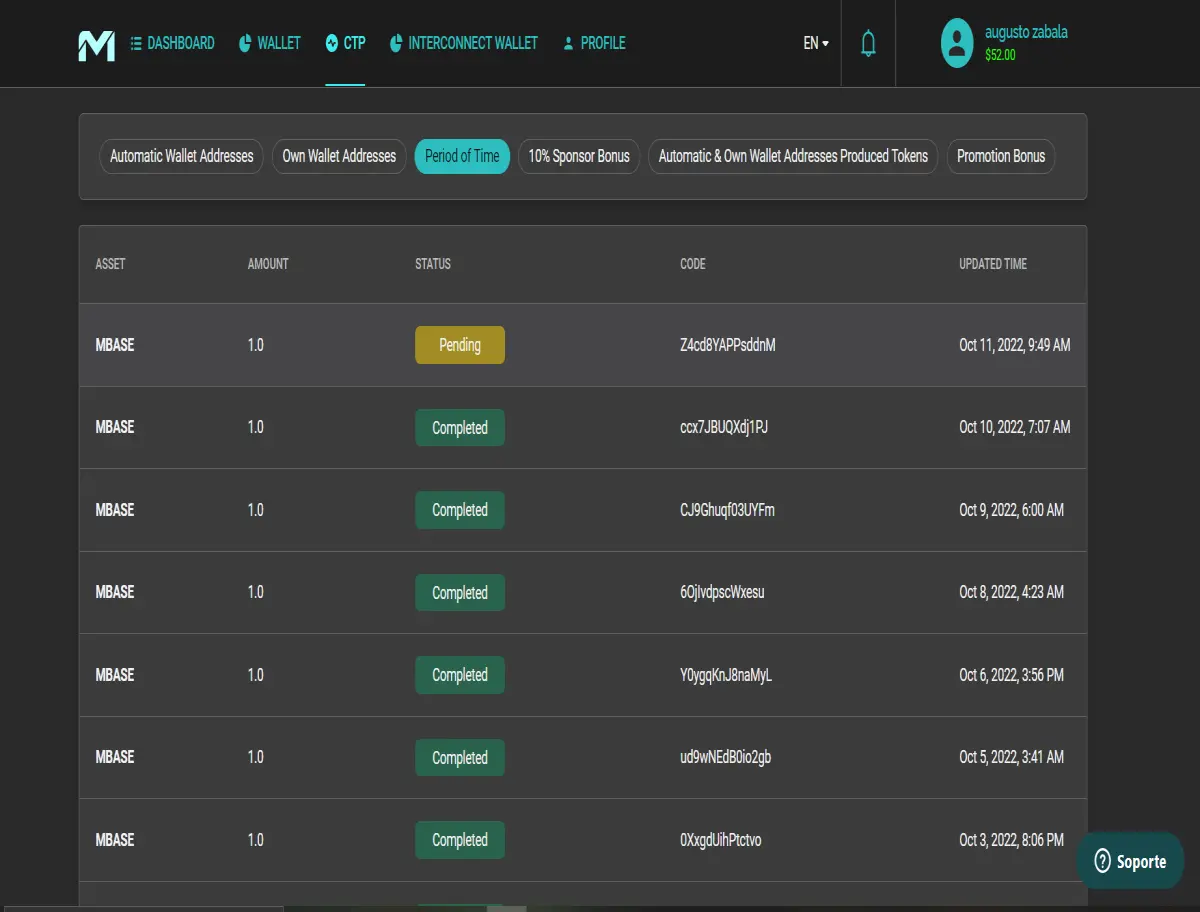Viewport: 1200px width, 912px height.
Task: Select code CJ9Ghuqf03UYFm
Action: (727, 510)
